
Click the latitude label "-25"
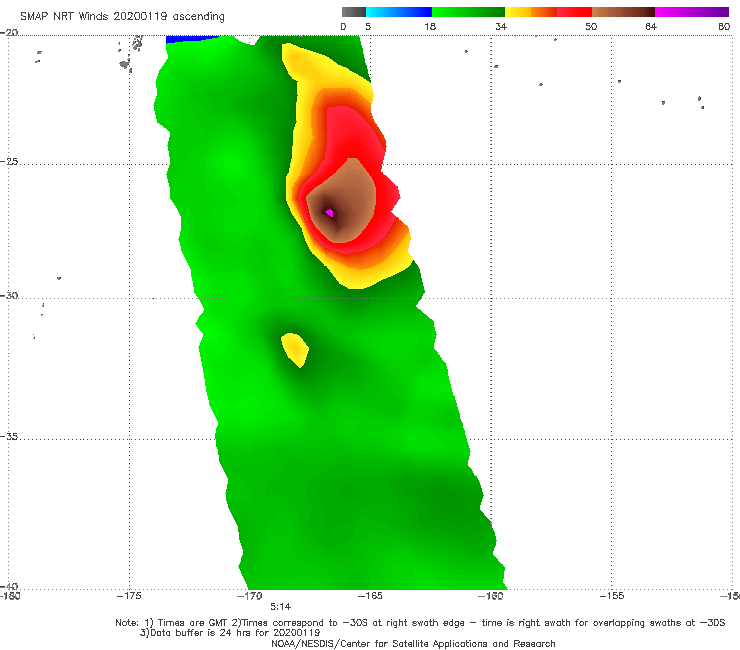9,162
